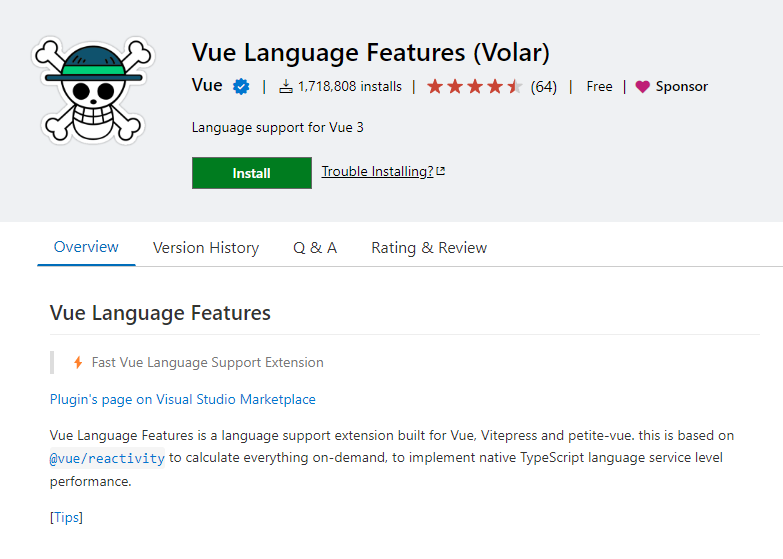Open the Vue publisher name link
The height and width of the screenshot is (559, 783).
click(x=207, y=85)
